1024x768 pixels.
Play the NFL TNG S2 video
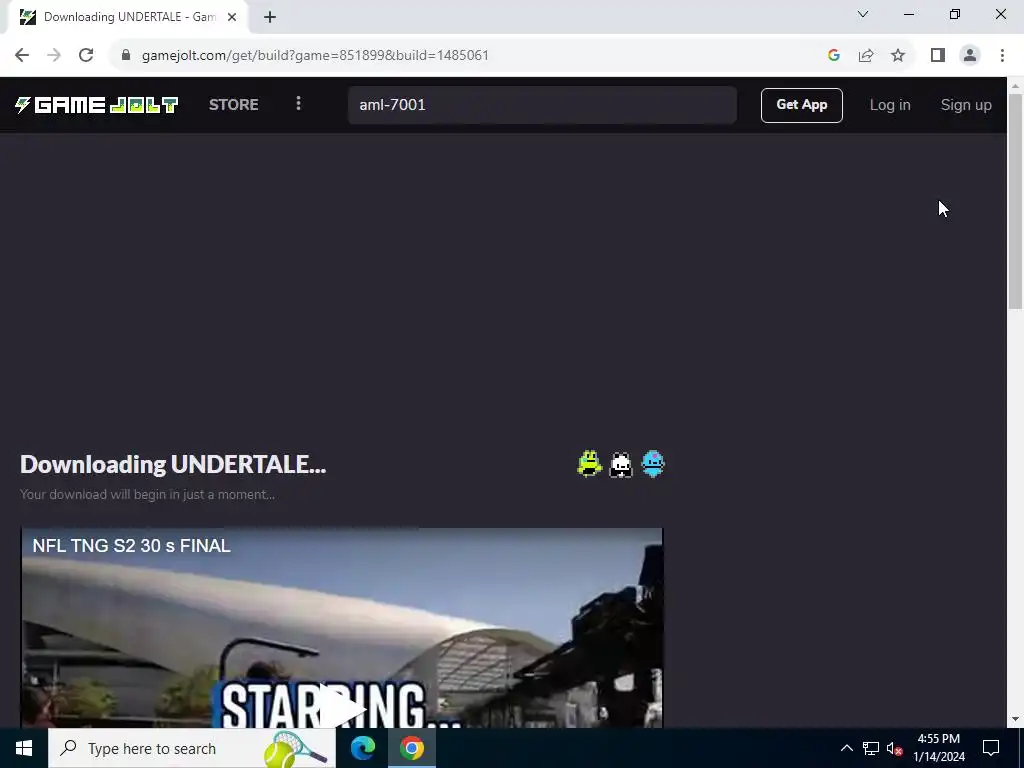(342, 707)
